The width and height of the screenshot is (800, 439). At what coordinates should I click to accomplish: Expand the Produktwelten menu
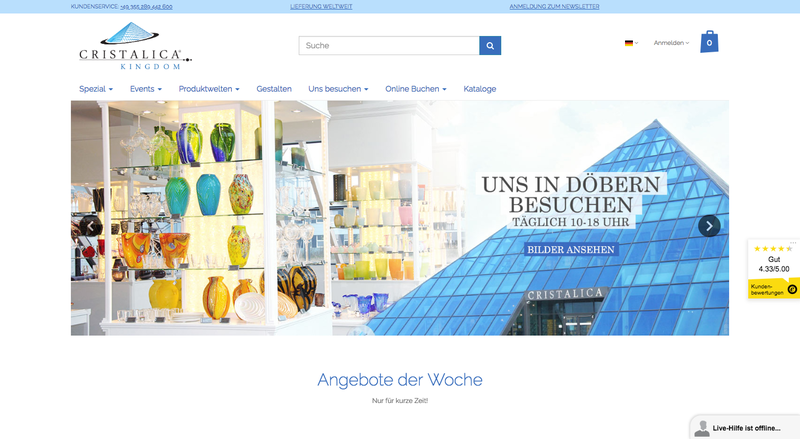(209, 89)
